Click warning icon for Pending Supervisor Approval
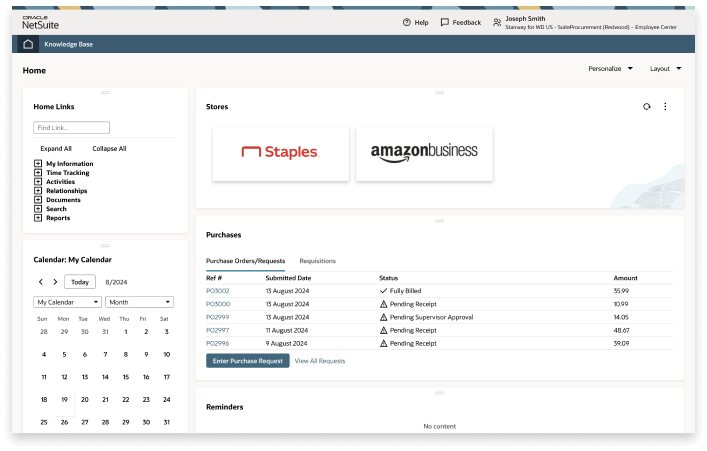 tap(383, 317)
